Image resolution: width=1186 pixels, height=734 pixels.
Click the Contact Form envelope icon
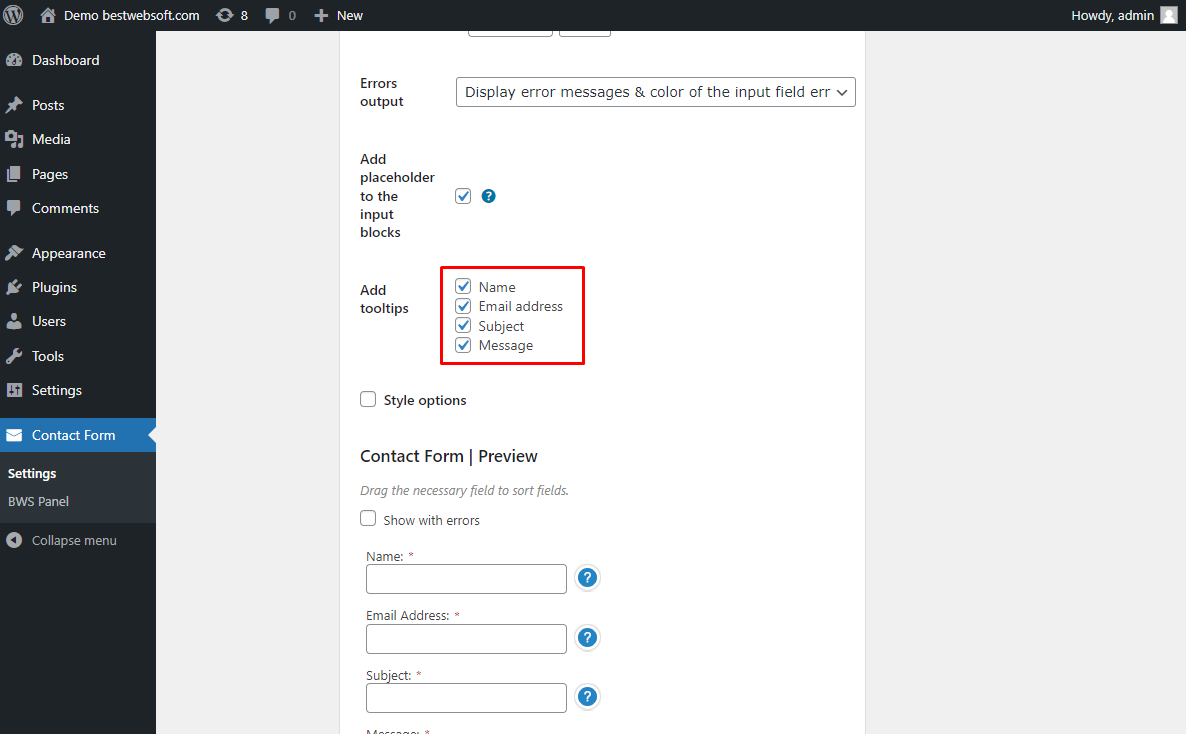click(x=14, y=435)
